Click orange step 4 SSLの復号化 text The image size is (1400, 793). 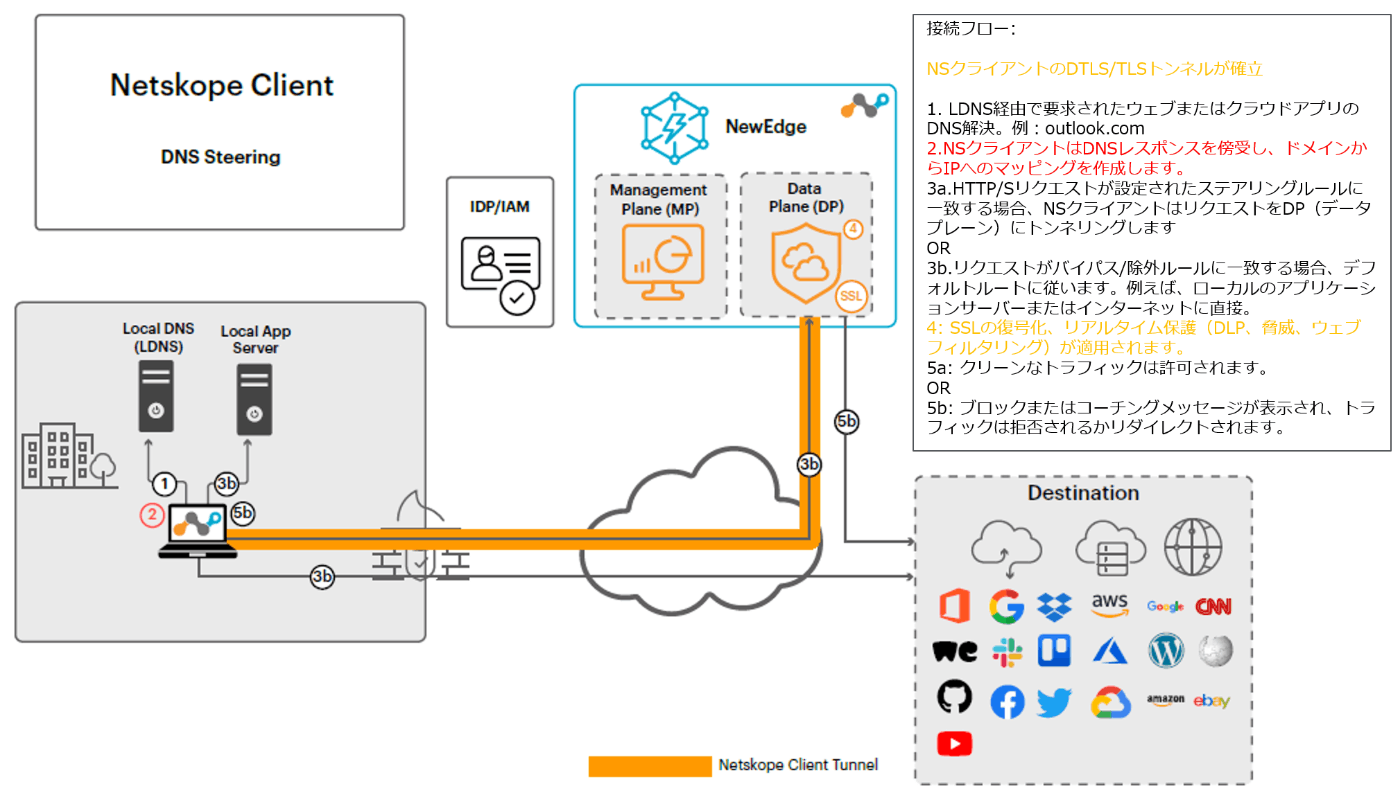1145,338
